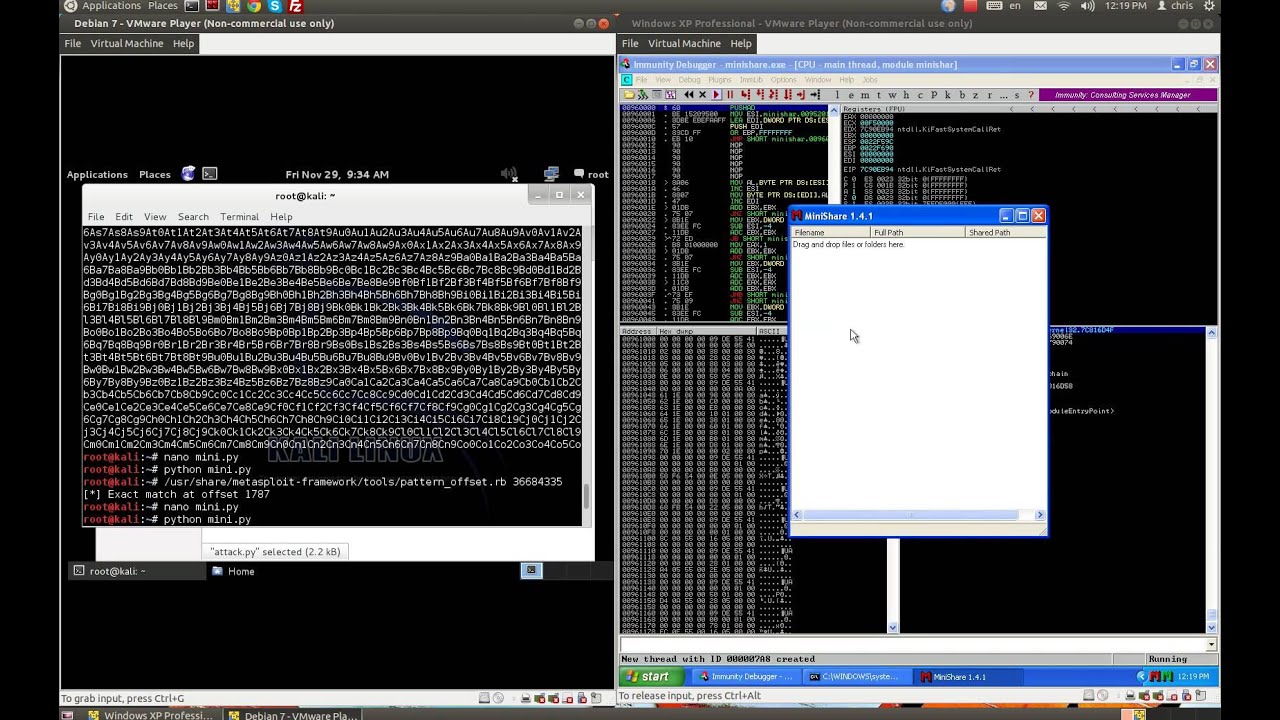Click the Open file icon in Immunity Debugger toolbar
The width and height of the screenshot is (1280, 720).
(x=629, y=95)
